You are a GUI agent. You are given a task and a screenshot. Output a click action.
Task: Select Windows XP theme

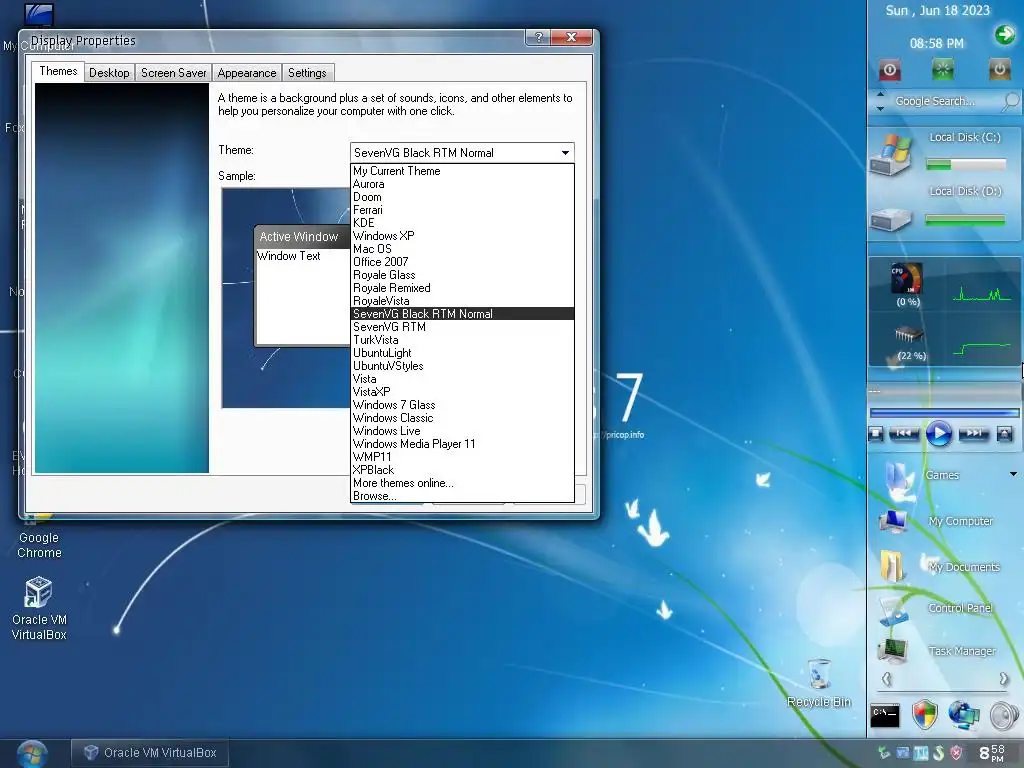tap(463, 236)
